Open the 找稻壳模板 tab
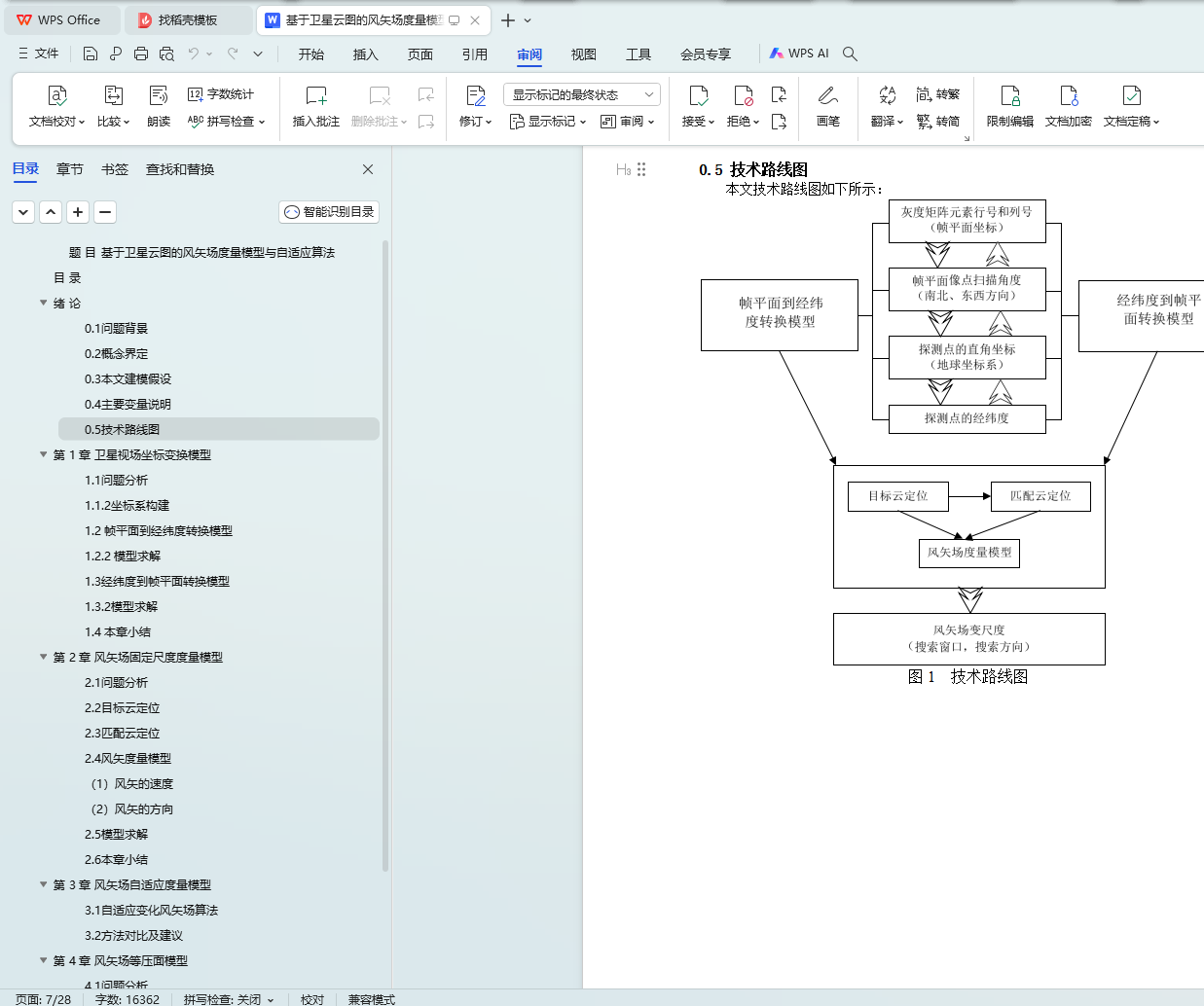Screen dimensions: 1204x1006 click(x=189, y=19)
